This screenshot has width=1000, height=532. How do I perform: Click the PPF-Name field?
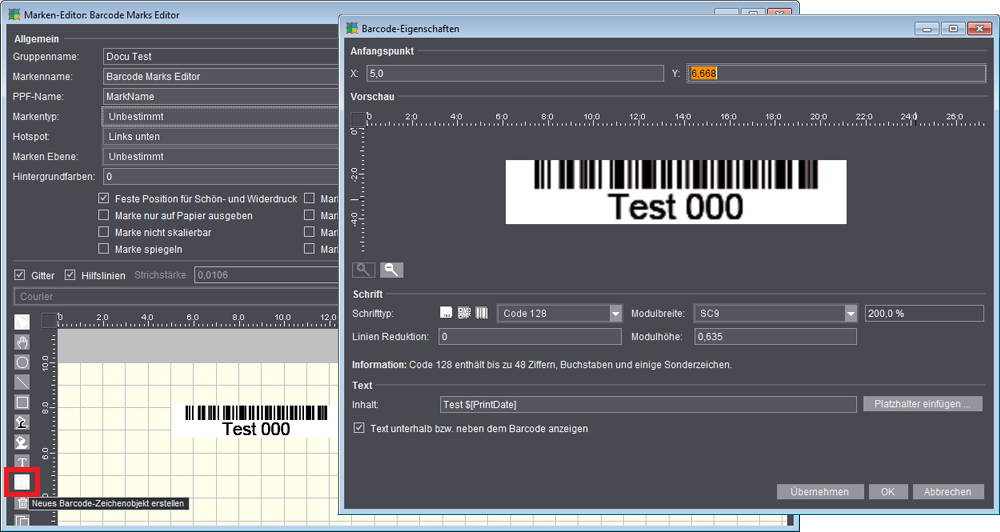click(x=220, y=96)
